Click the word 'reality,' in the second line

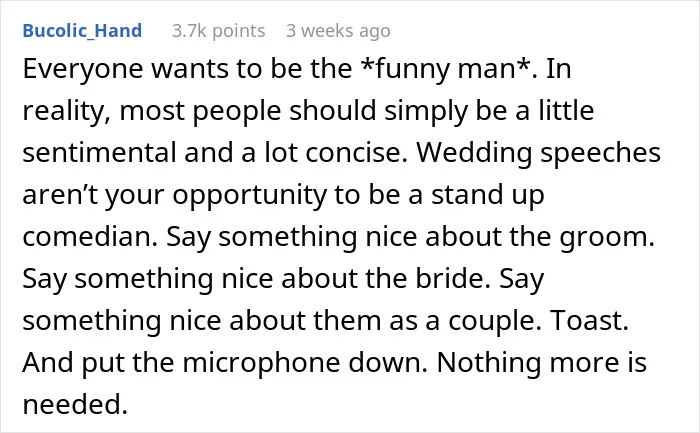pos(67,111)
